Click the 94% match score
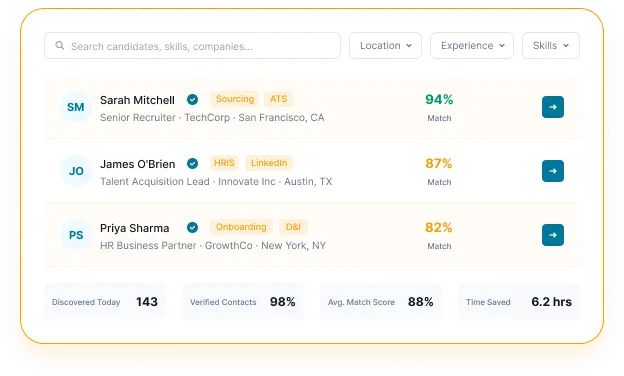 point(439,99)
